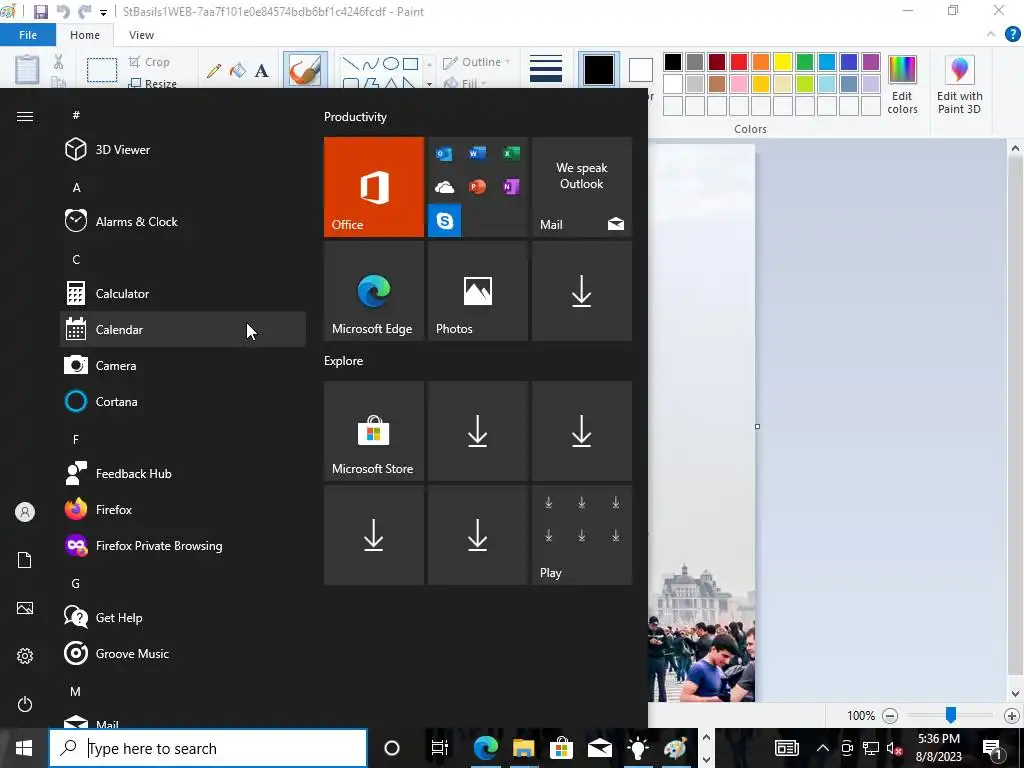The image size is (1024, 768).
Task: Click the Save icon in Paint title bar
Action: point(40,12)
